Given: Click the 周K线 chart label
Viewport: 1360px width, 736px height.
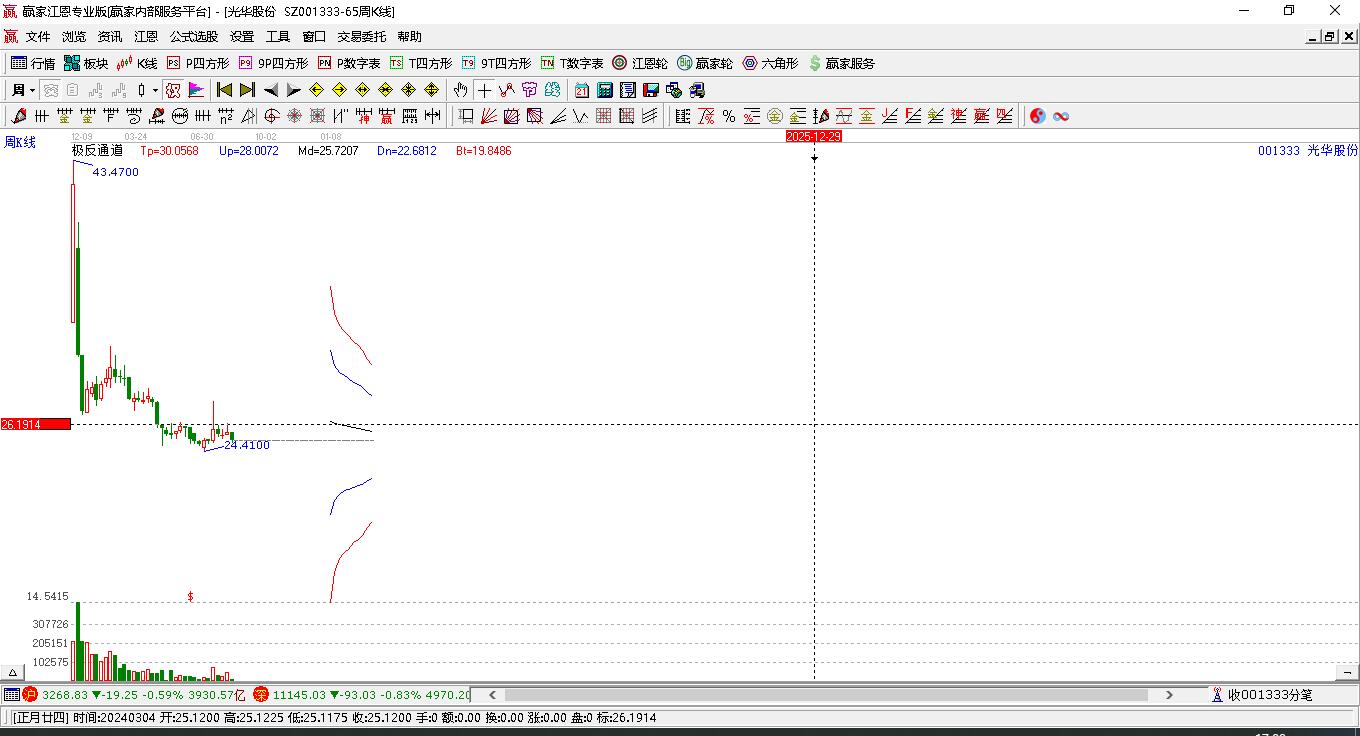Looking at the screenshot, I should tap(20, 142).
